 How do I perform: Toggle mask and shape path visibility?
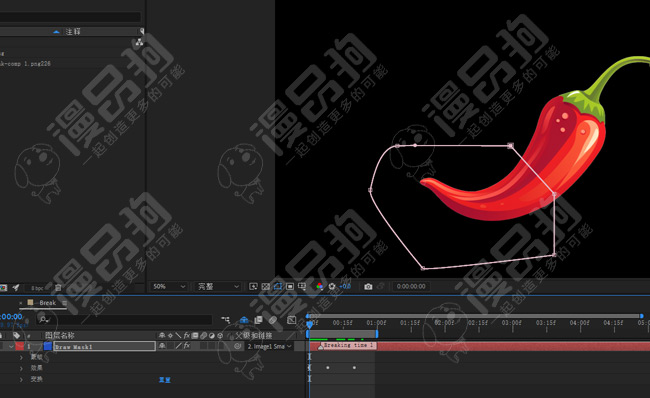pos(278,286)
